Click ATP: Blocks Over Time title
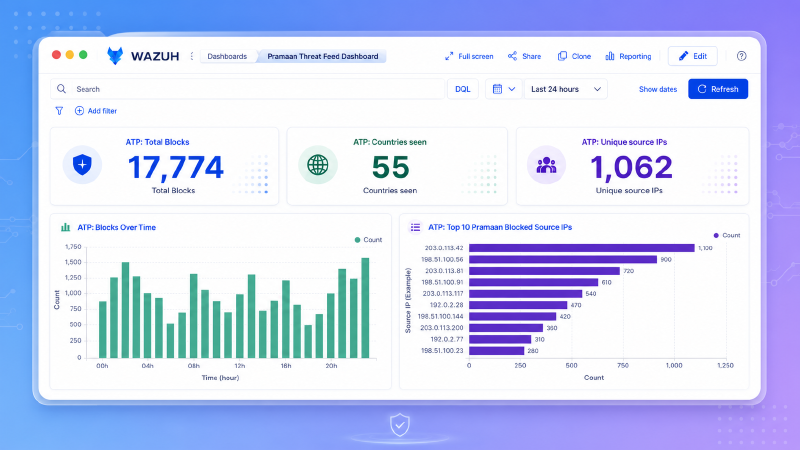 tap(116, 227)
